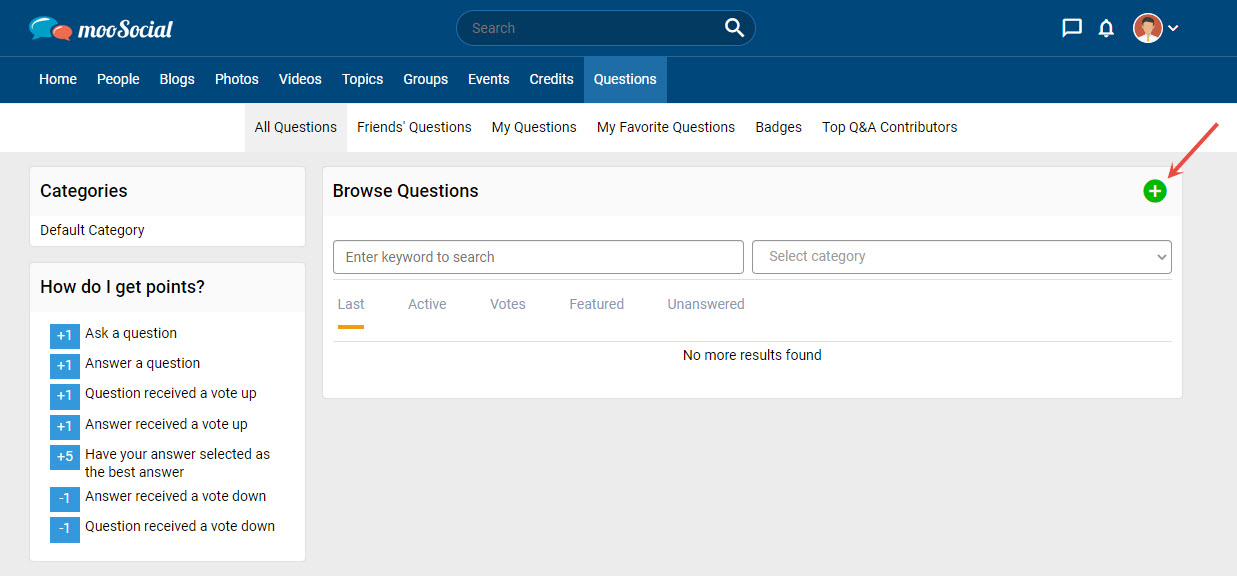This screenshot has height=576, width=1237.
Task: Click the 'Answer a question' text
Action: (143, 363)
